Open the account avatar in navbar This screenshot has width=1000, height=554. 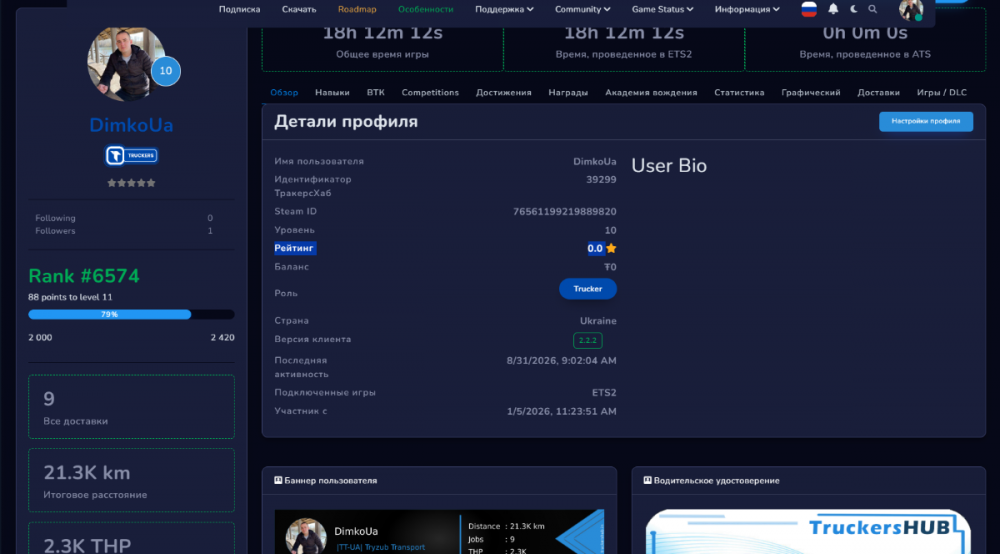tap(911, 10)
